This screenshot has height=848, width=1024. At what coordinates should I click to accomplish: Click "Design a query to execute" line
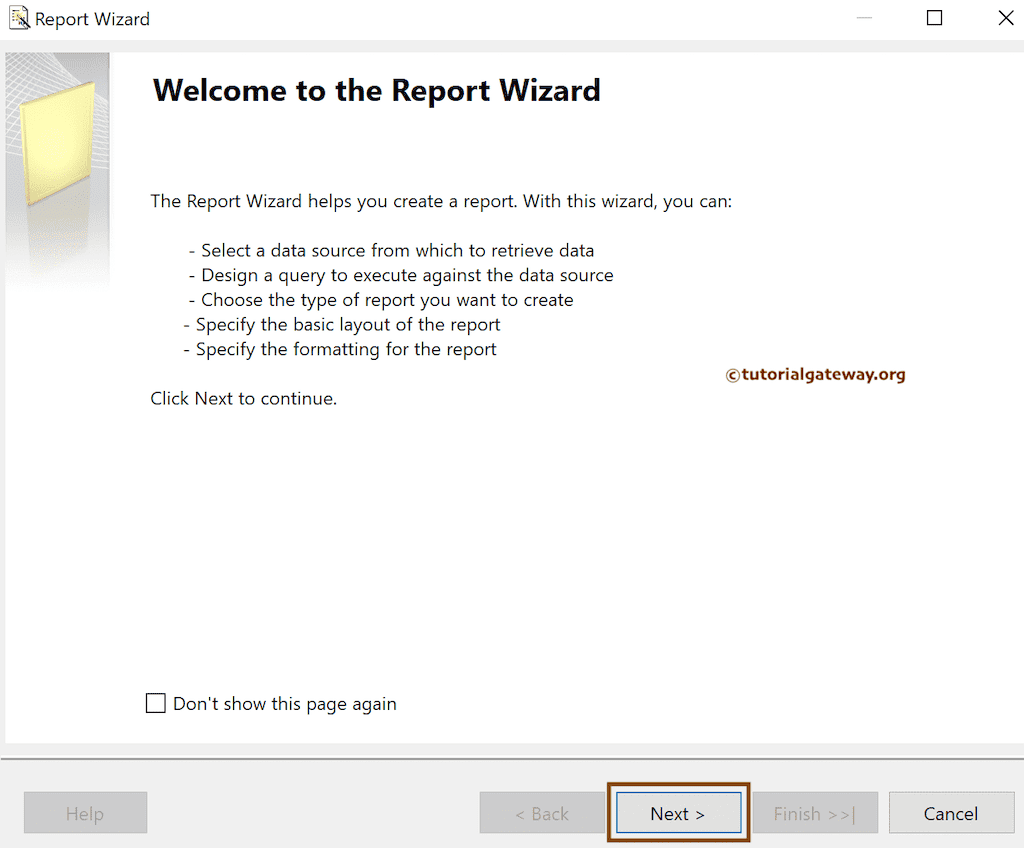click(401, 275)
